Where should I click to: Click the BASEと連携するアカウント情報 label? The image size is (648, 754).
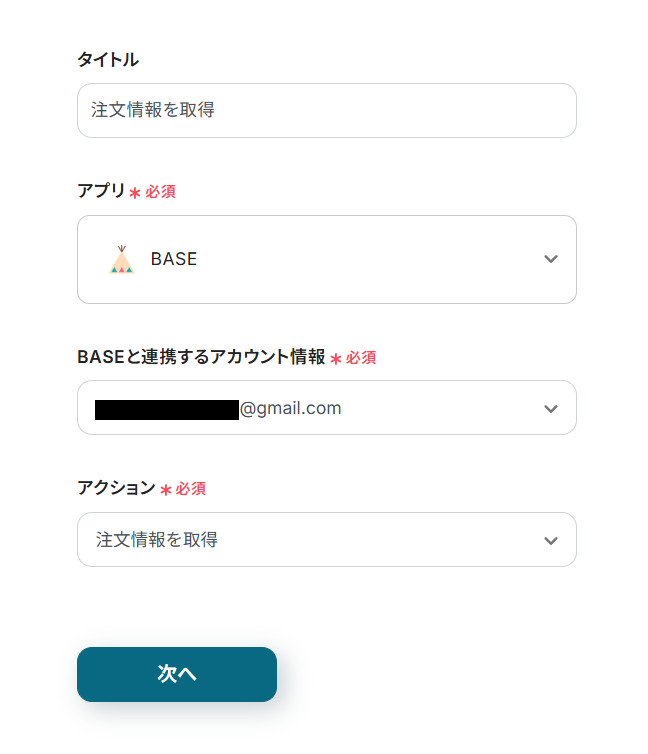pos(201,357)
